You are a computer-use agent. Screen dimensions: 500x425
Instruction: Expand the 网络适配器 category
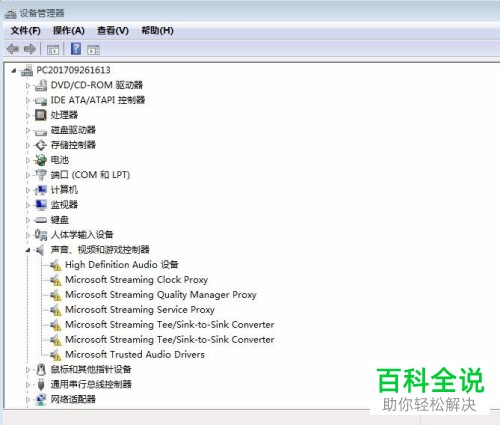(x=28, y=399)
